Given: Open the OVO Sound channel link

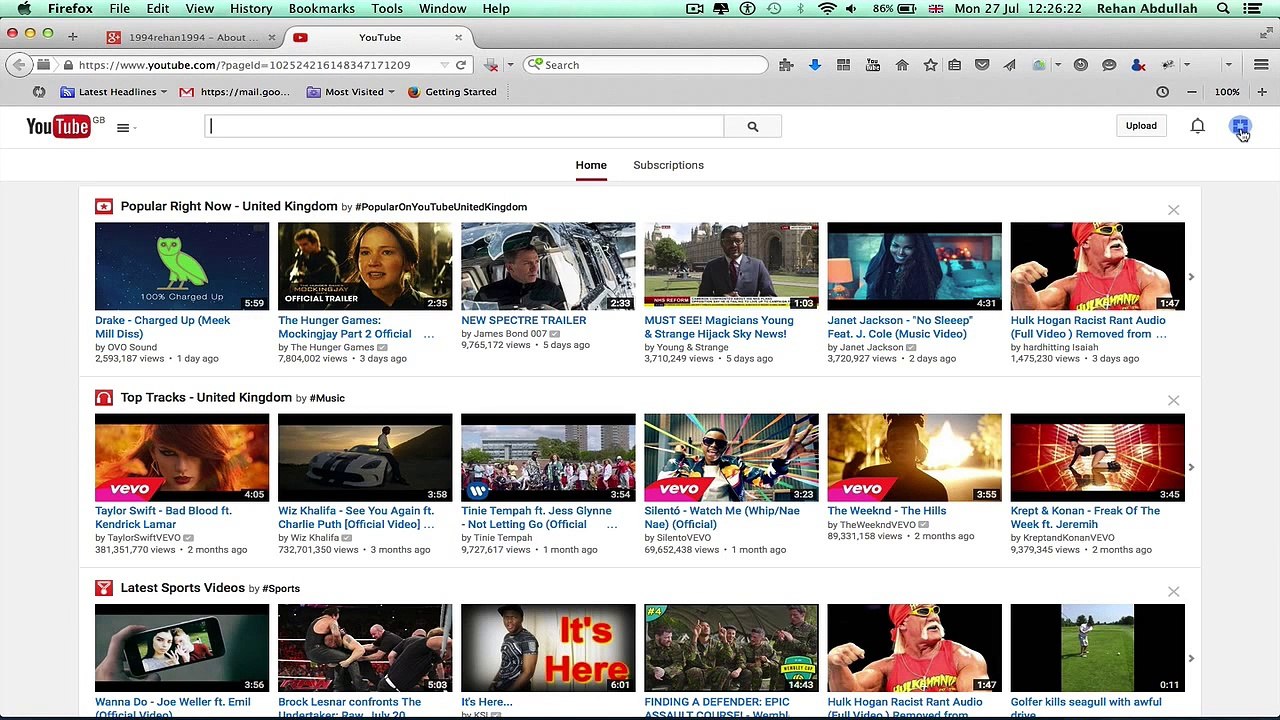Looking at the screenshot, I should (131, 347).
